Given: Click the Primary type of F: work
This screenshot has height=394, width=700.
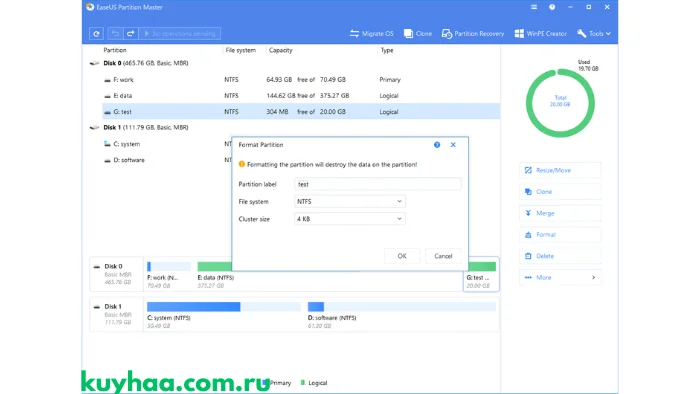Looking at the screenshot, I should pyautogui.click(x=390, y=79).
